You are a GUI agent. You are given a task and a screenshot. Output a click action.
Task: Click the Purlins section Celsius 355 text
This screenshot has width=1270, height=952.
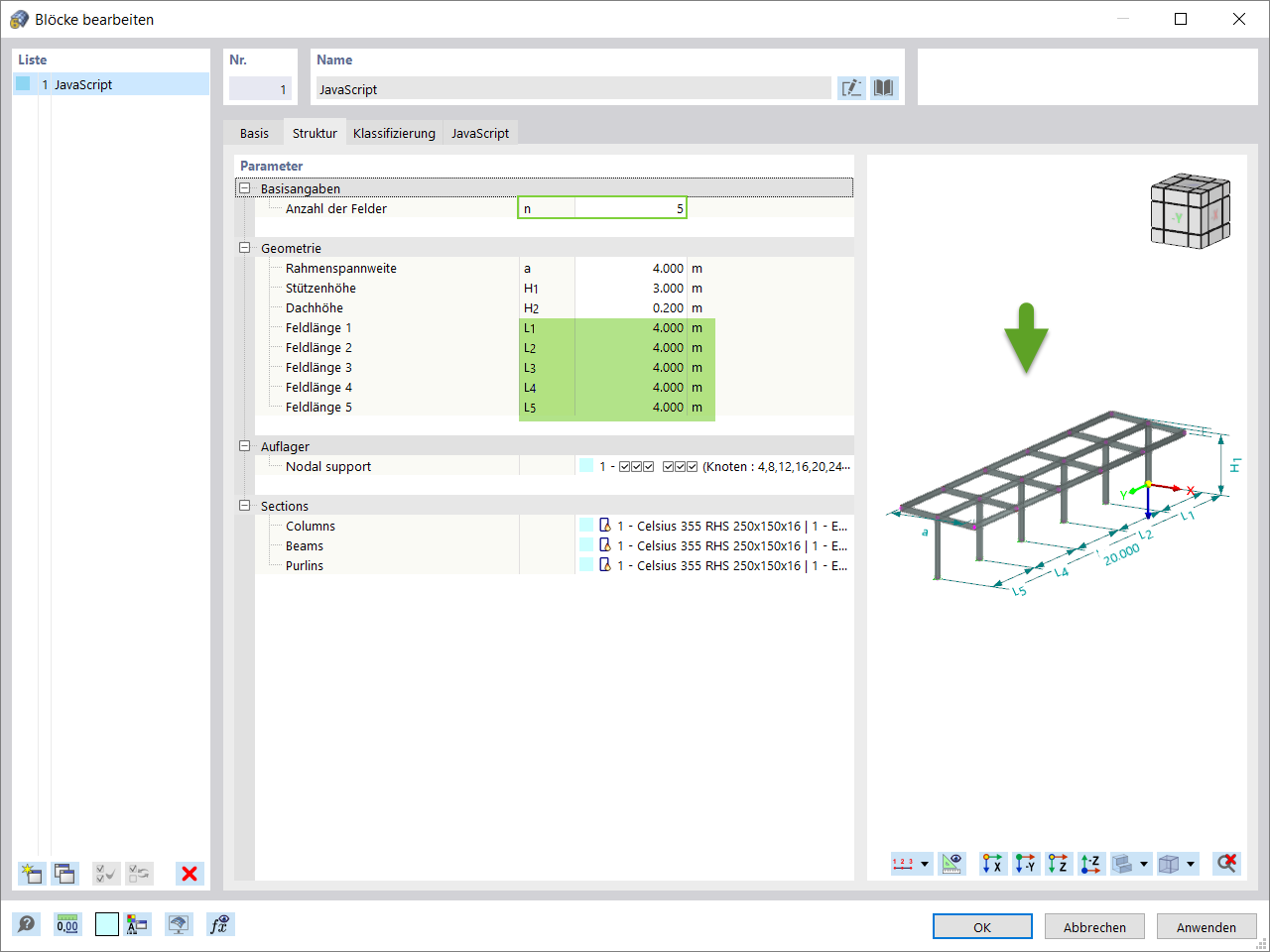coord(732,565)
